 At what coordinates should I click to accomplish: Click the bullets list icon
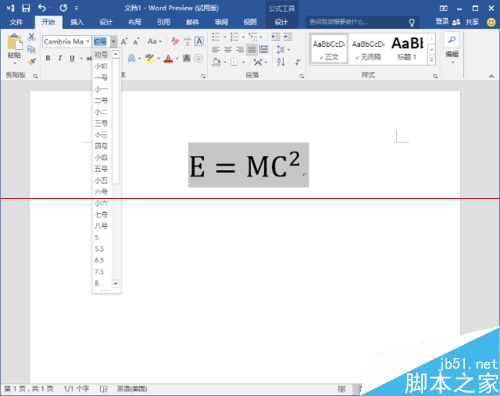(216, 37)
